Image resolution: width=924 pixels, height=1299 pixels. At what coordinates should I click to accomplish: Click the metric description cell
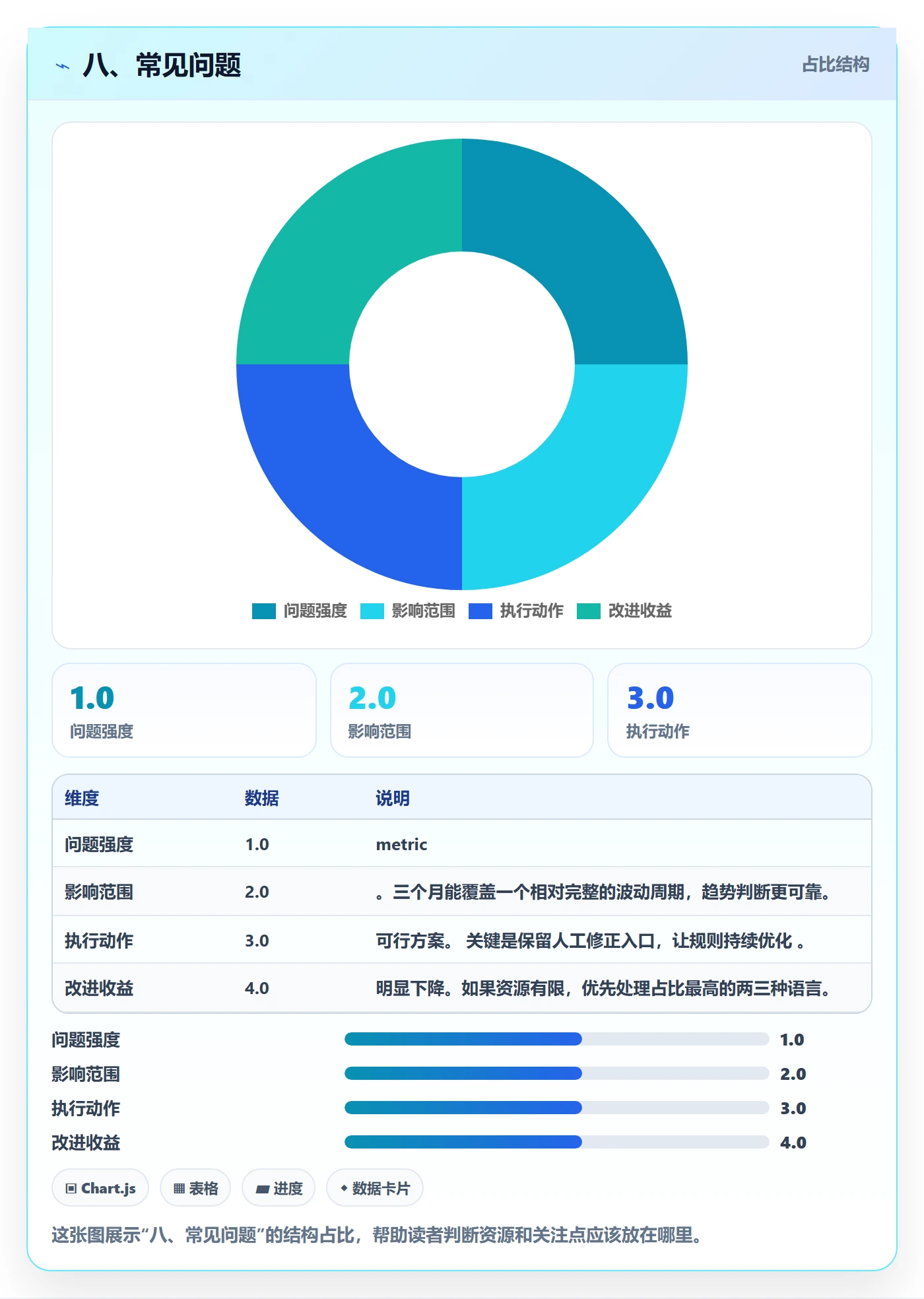coord(402,844)
